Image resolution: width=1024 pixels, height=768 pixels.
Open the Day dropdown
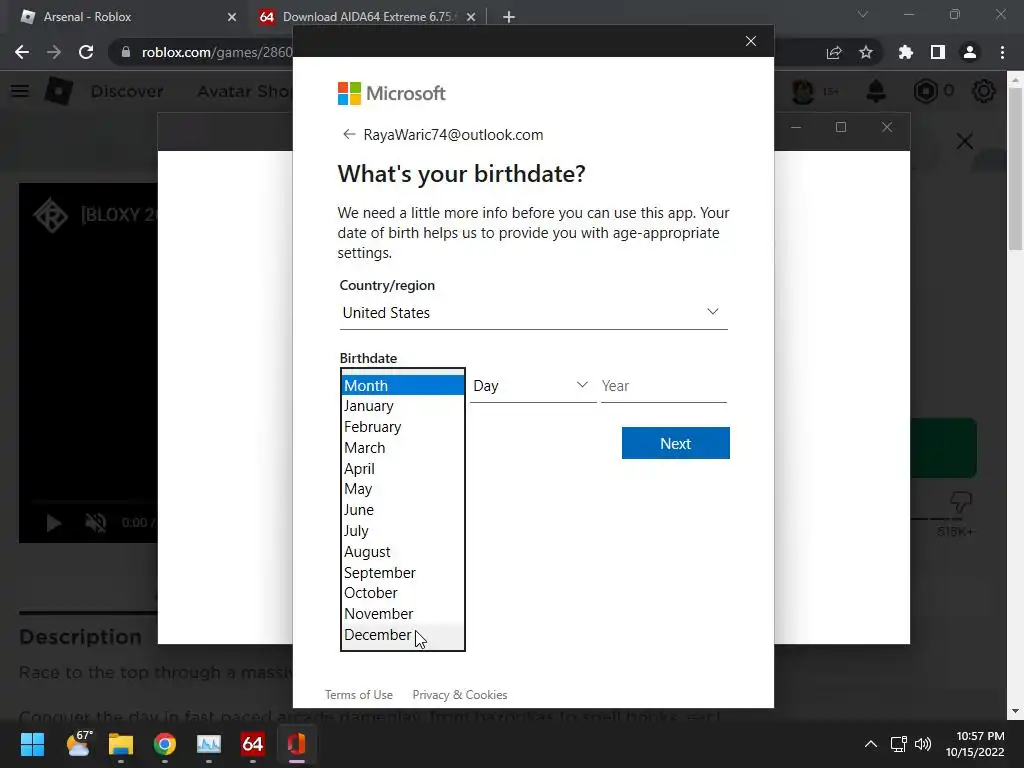coord(533,386)
